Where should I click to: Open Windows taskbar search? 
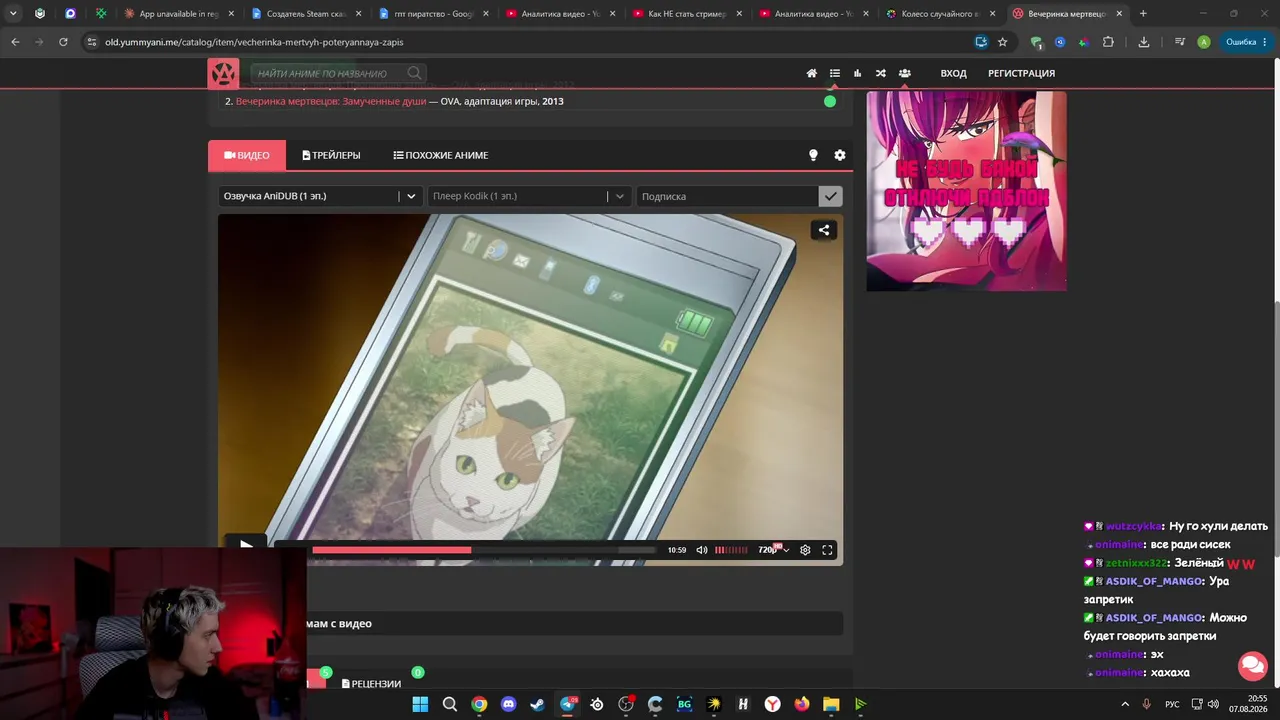tap(450, 704)
